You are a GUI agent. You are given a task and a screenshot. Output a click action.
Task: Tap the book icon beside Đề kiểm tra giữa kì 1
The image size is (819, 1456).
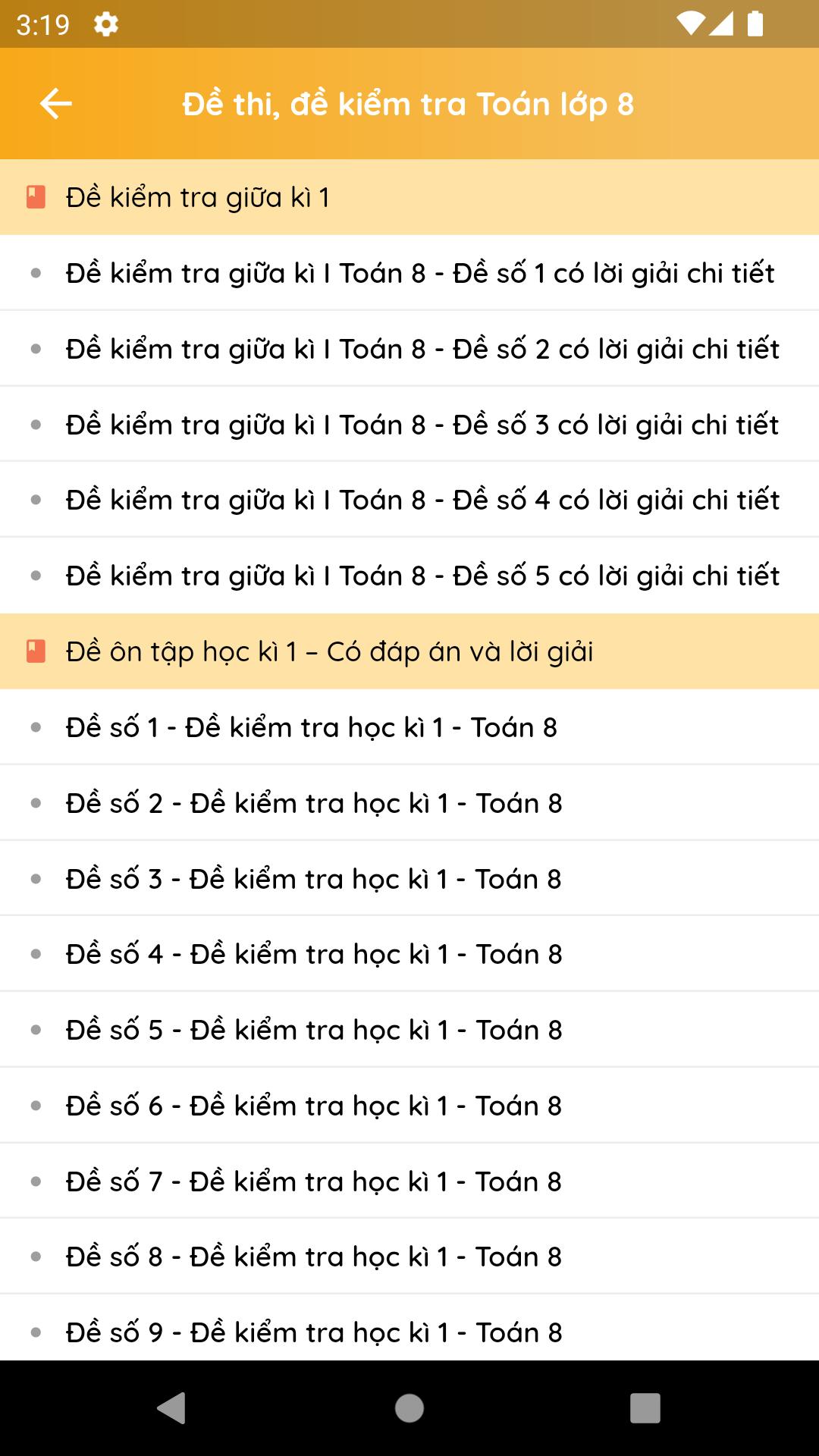(x=36, y=197)
